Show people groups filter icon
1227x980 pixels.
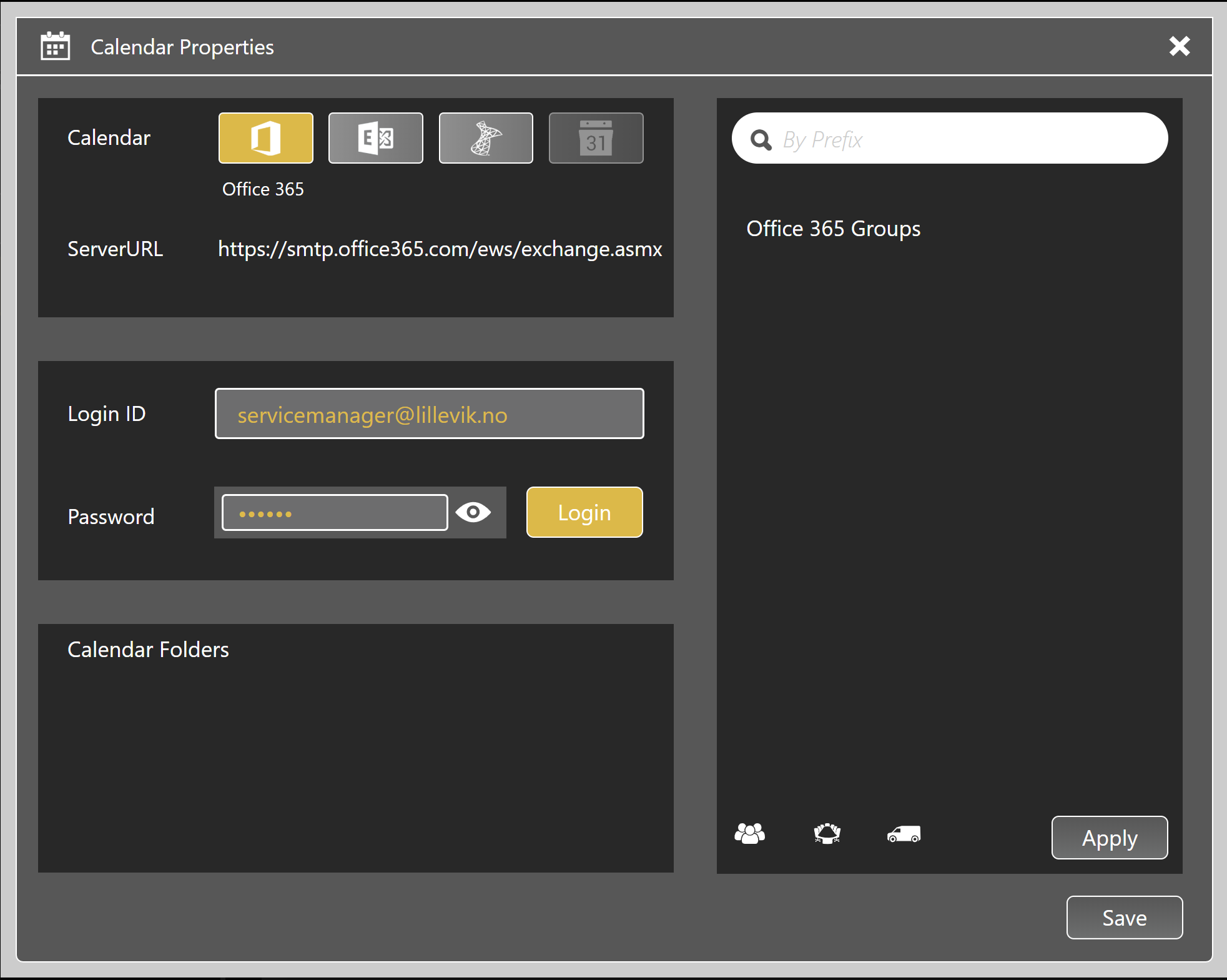coord(750,834)
